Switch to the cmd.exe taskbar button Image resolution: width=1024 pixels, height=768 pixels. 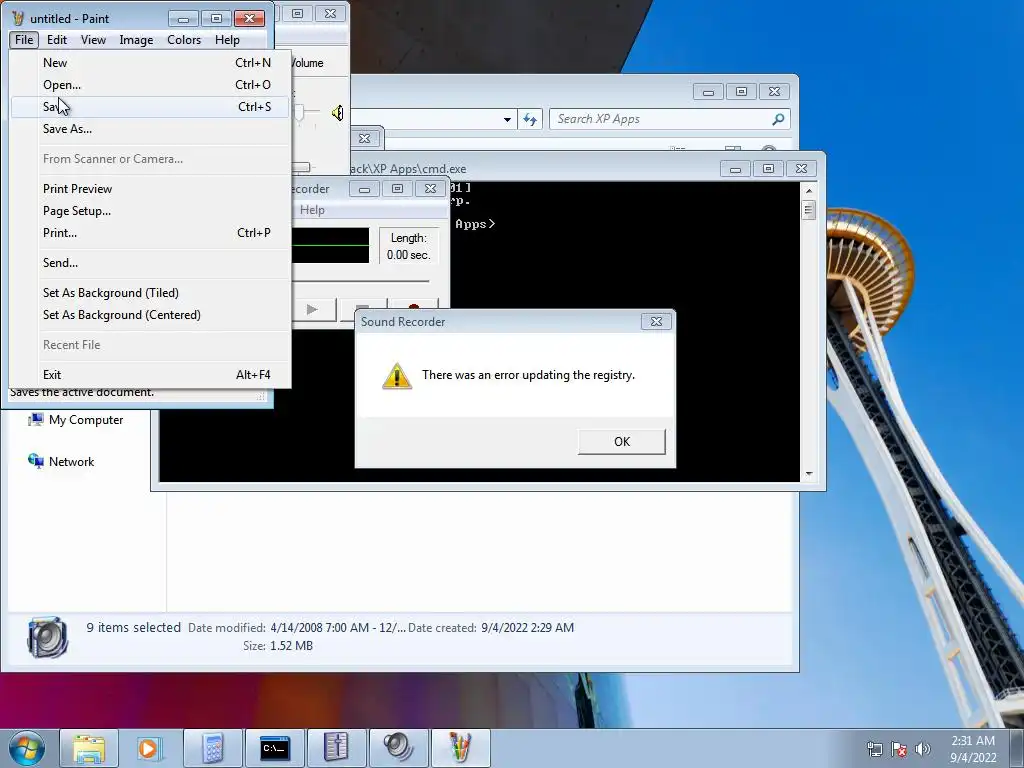pos(274,748)
